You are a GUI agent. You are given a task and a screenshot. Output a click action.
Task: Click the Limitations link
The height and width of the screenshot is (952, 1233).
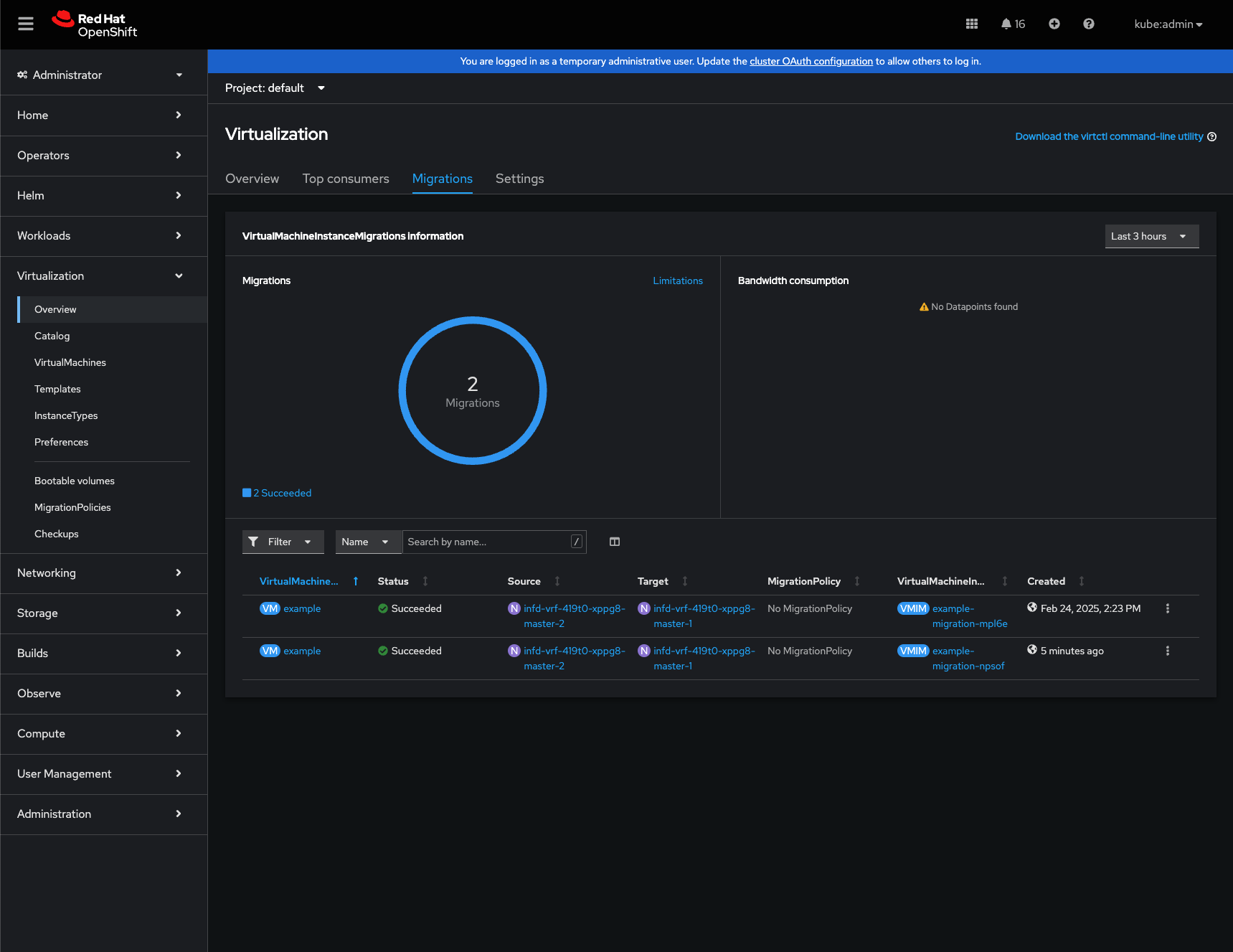point(677,281)
